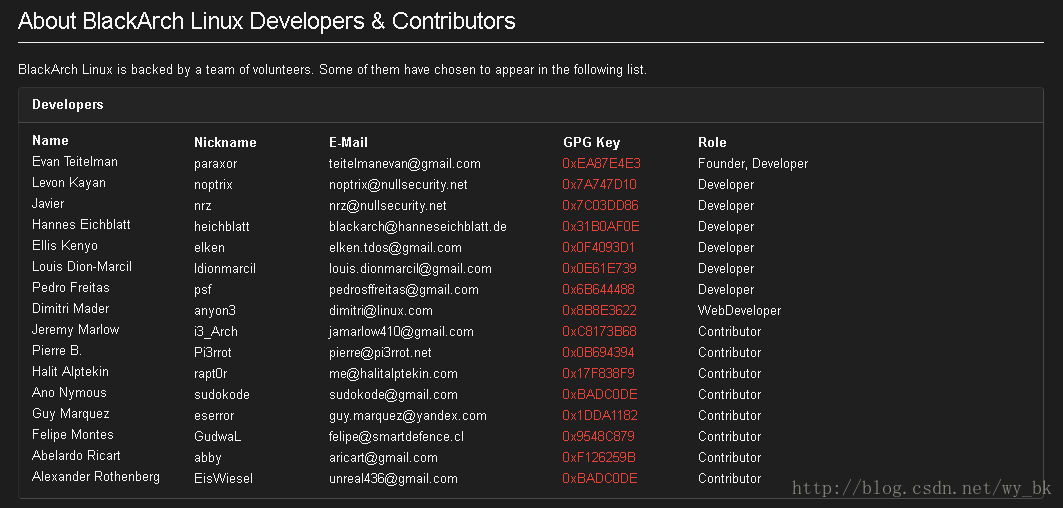Open GPG key link 0x17F838F9

click(599, 374)
